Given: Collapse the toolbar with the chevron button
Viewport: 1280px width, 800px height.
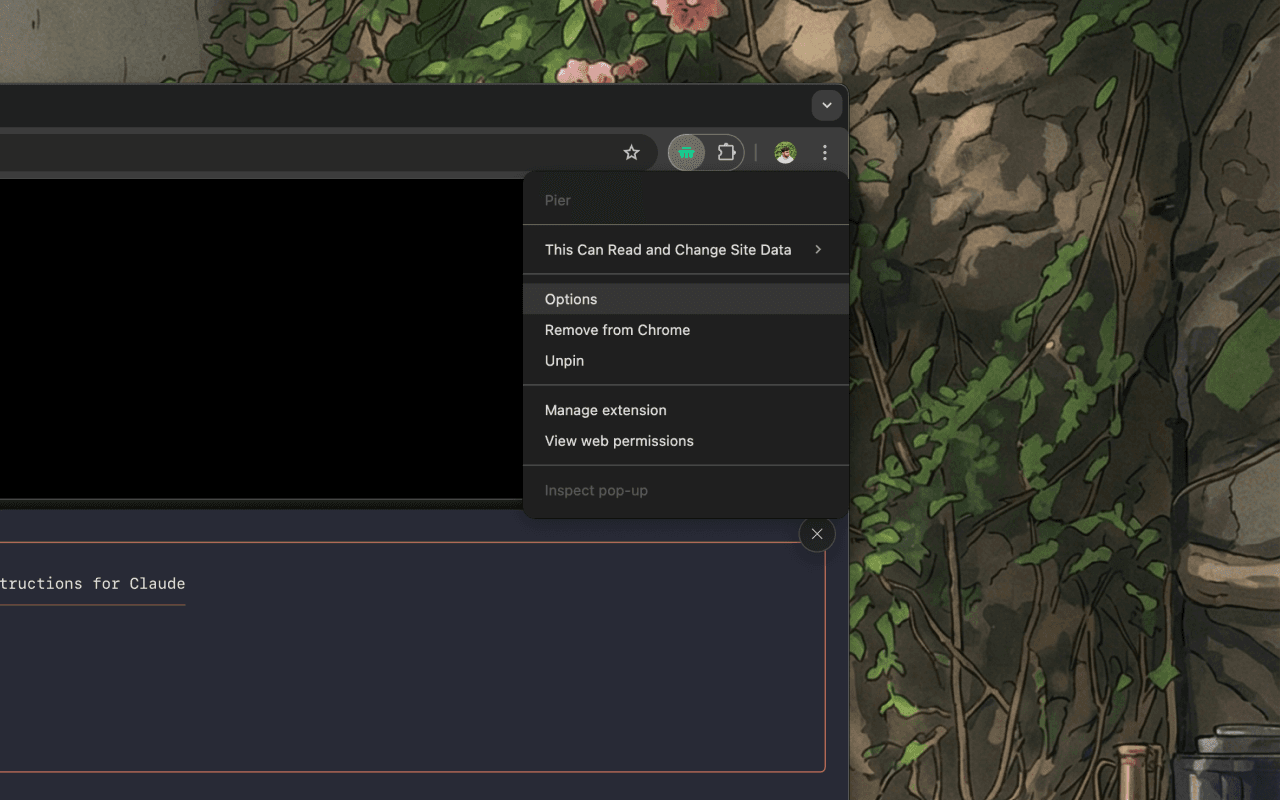Looking at the screenshot, I should 826,105.
